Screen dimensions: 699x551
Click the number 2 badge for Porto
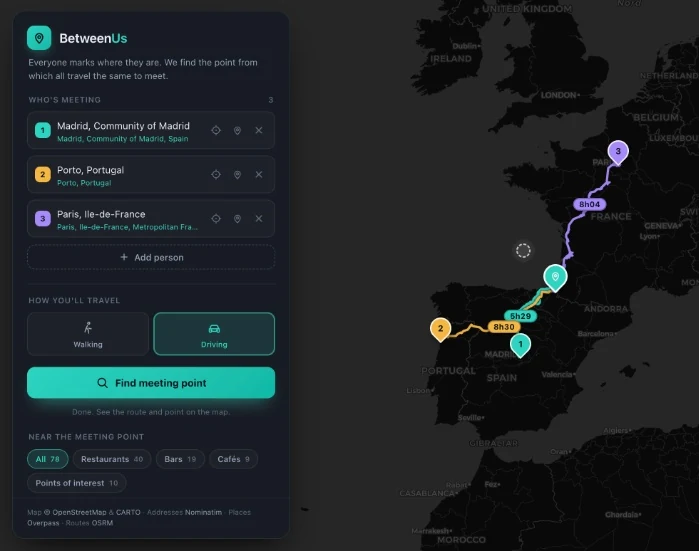pos(43,174)
